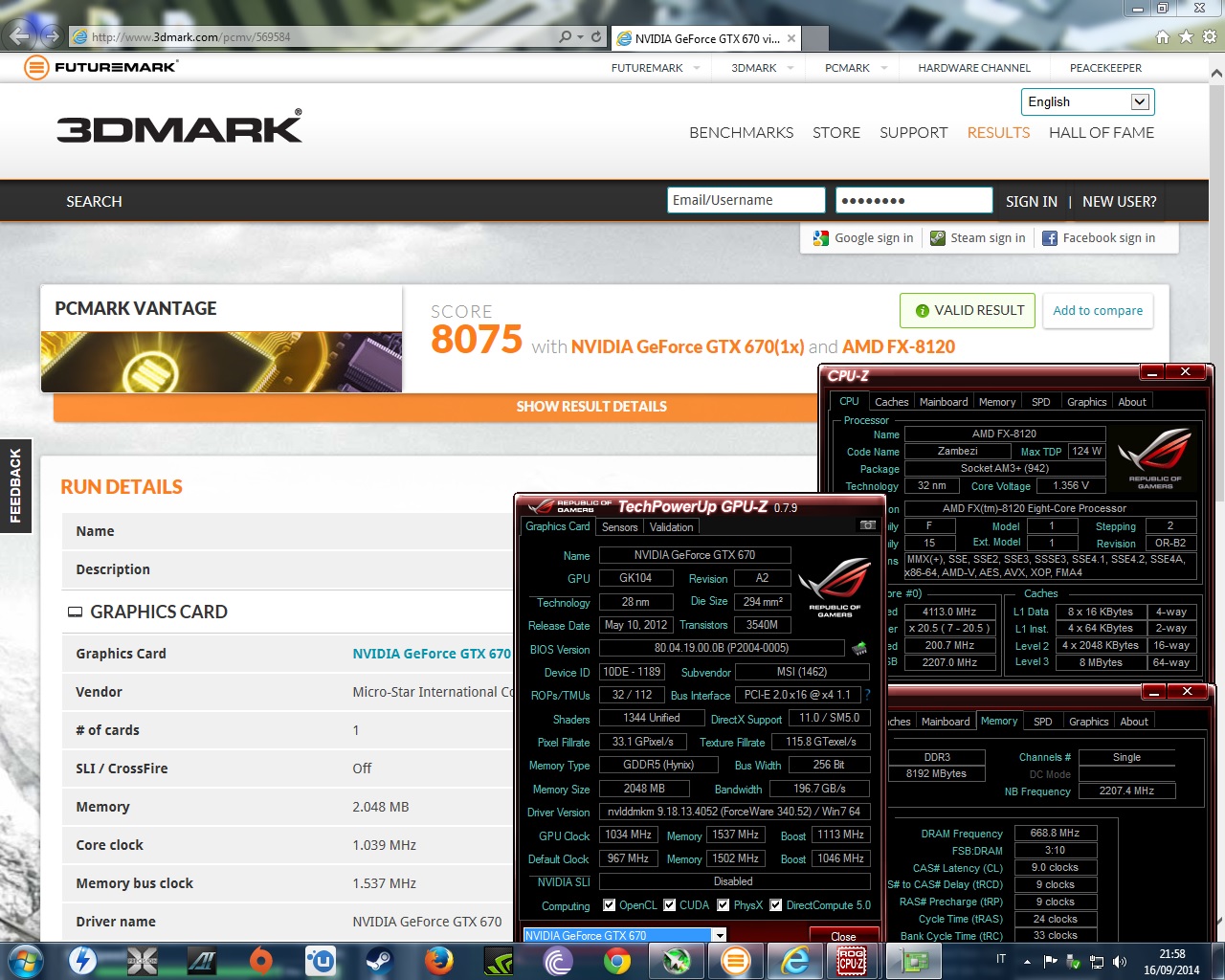Switch to the Validation tab in GPU-Z
This screenshot has width=1225, height=980.
[671, 527]
